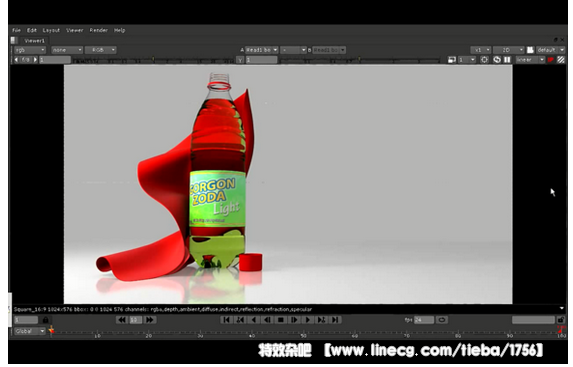Play forward in the viewer
Screen dimensions: 573x367
pyautogui.click(x=308, y=320)
